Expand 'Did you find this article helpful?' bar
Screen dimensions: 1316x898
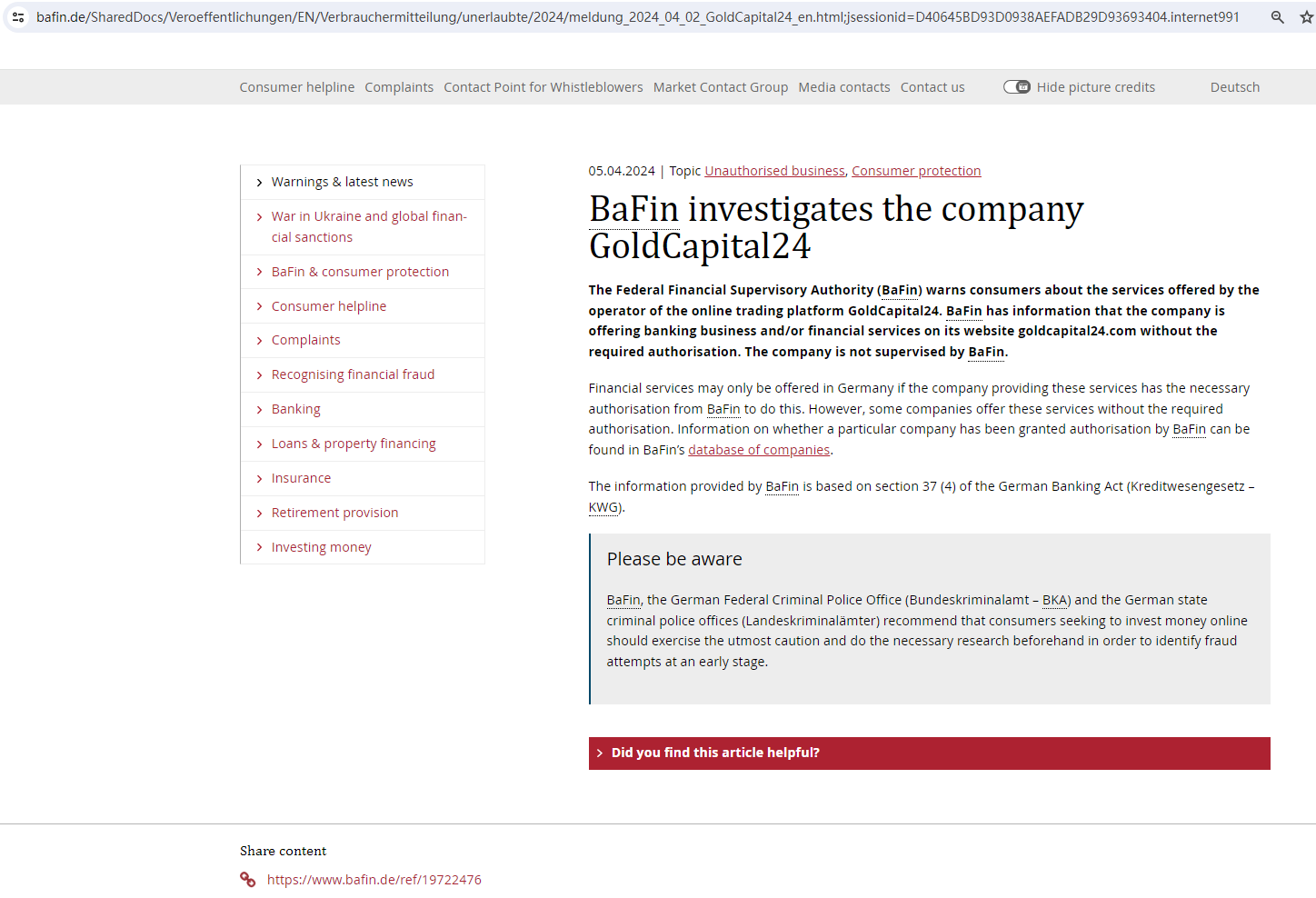point(929,753)
